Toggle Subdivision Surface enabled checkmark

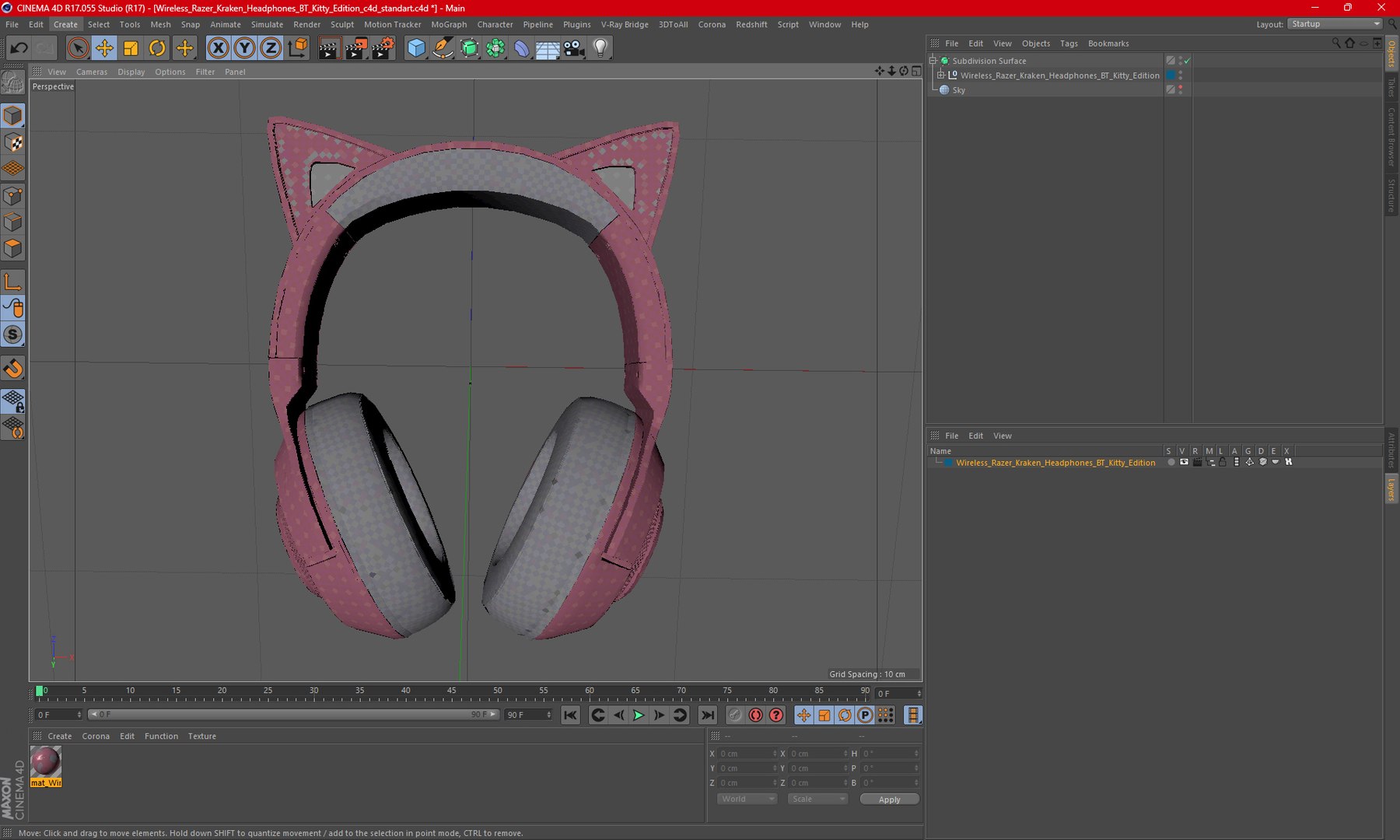point(1188,61)
